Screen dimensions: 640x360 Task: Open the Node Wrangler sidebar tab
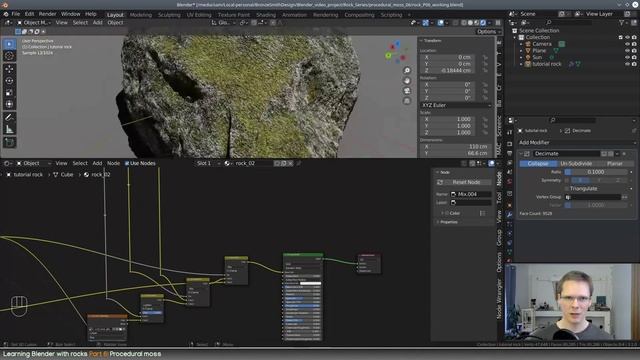[x=499, y=299]
